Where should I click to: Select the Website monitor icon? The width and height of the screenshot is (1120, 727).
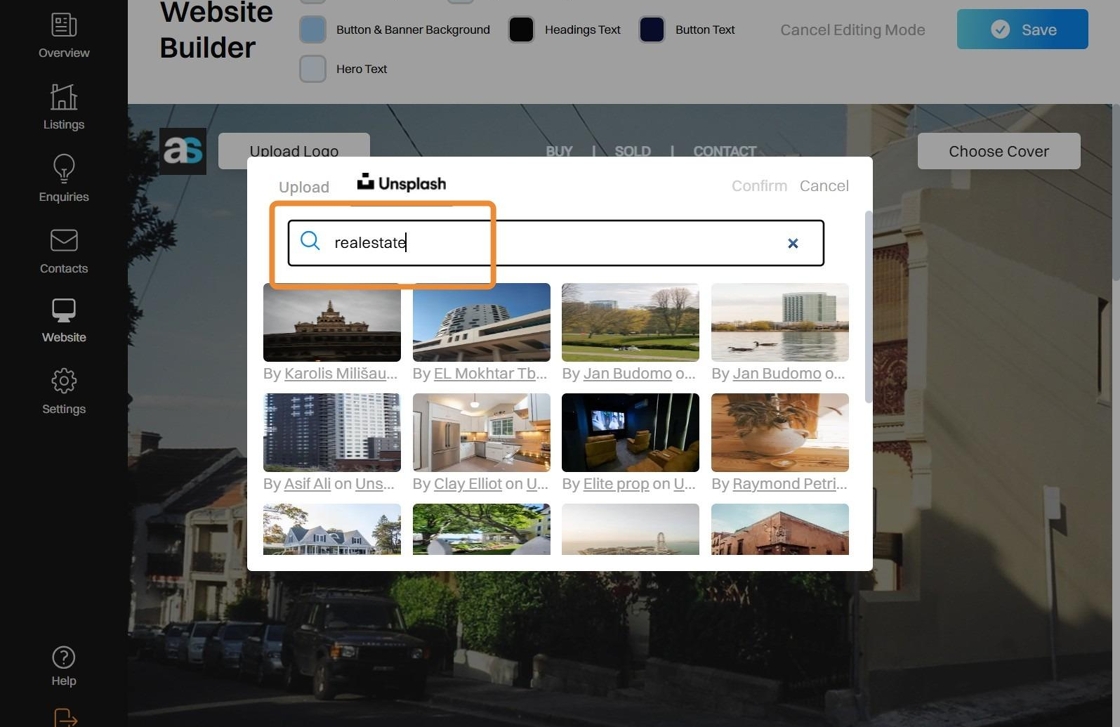64,311
